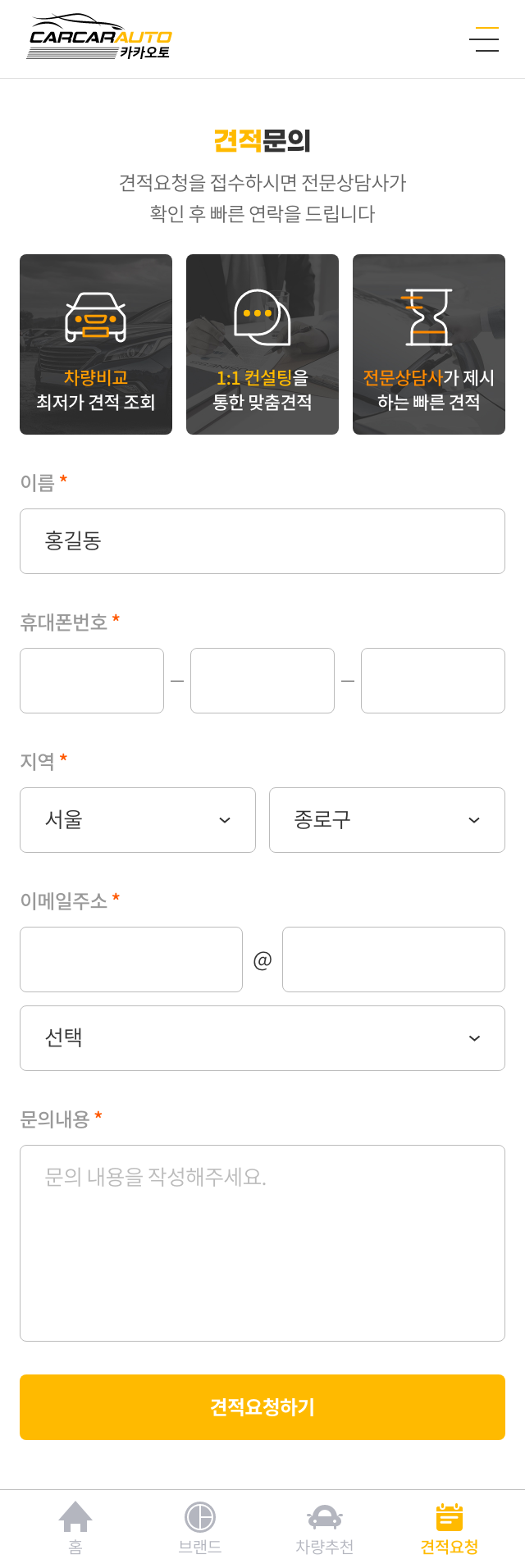
Task: Expand the 종로구 district dropdown
Action: pyautogui.click(x=387, y=820)
